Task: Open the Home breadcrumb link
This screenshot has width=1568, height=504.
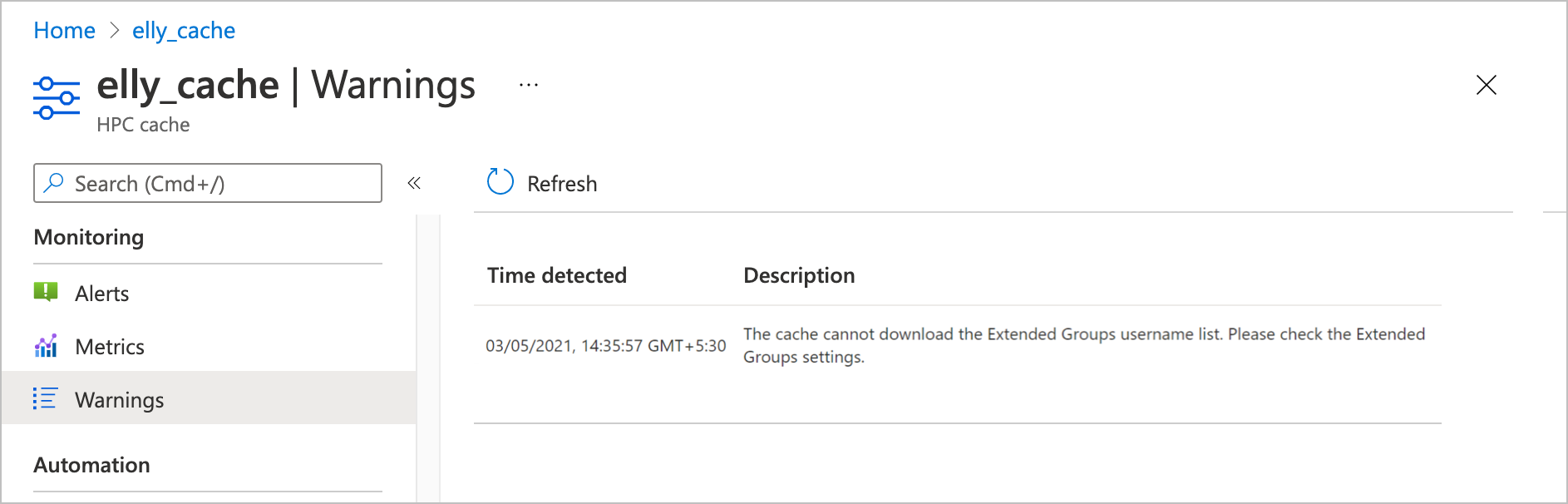Action: 64,31
